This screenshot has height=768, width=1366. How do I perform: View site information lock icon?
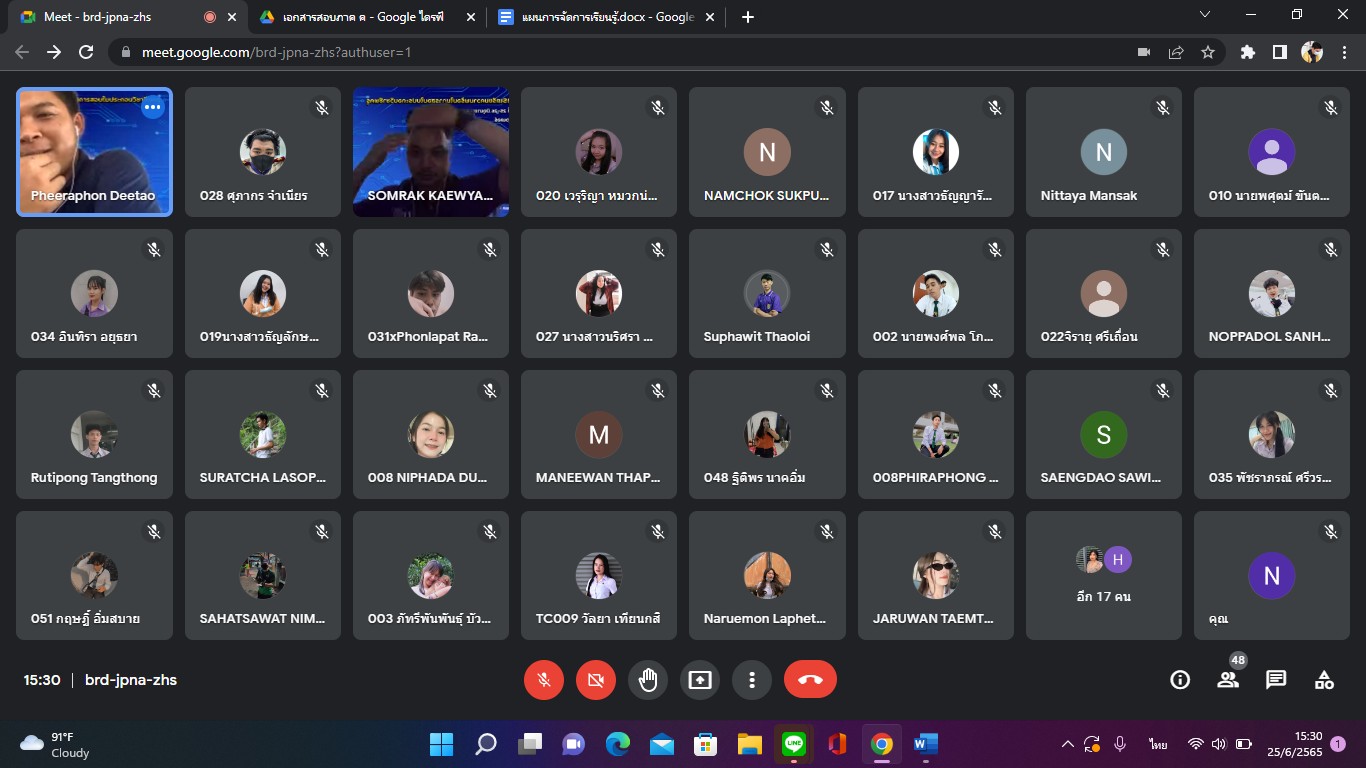pos(125,52)
